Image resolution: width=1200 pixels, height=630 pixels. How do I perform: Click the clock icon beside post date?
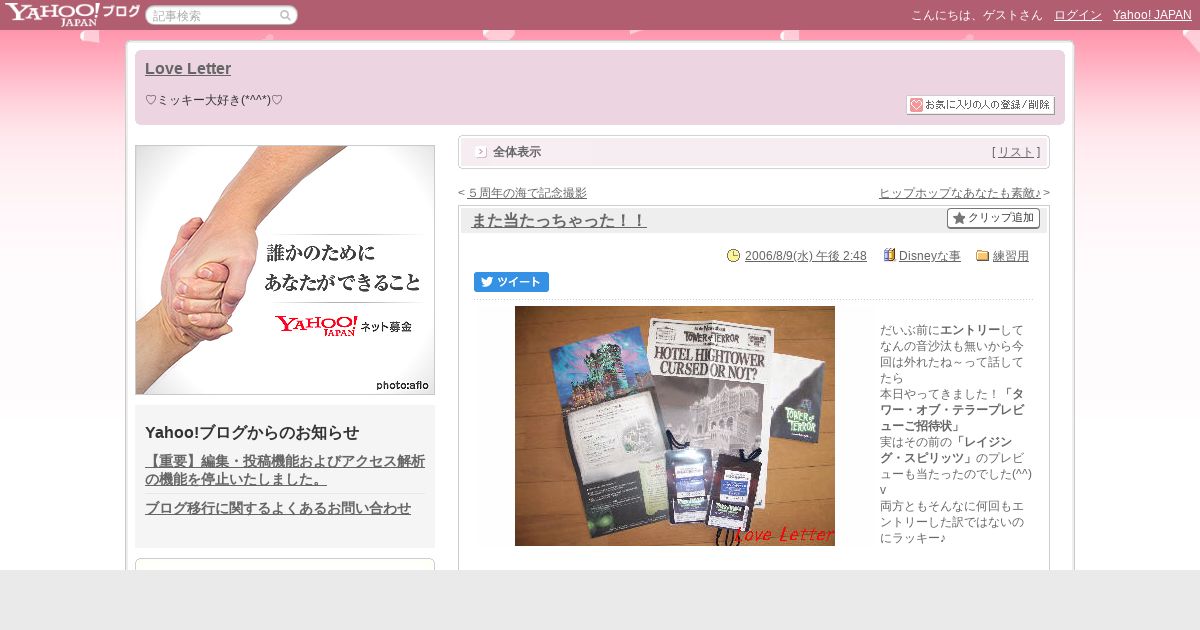click(x=733, y=256)
